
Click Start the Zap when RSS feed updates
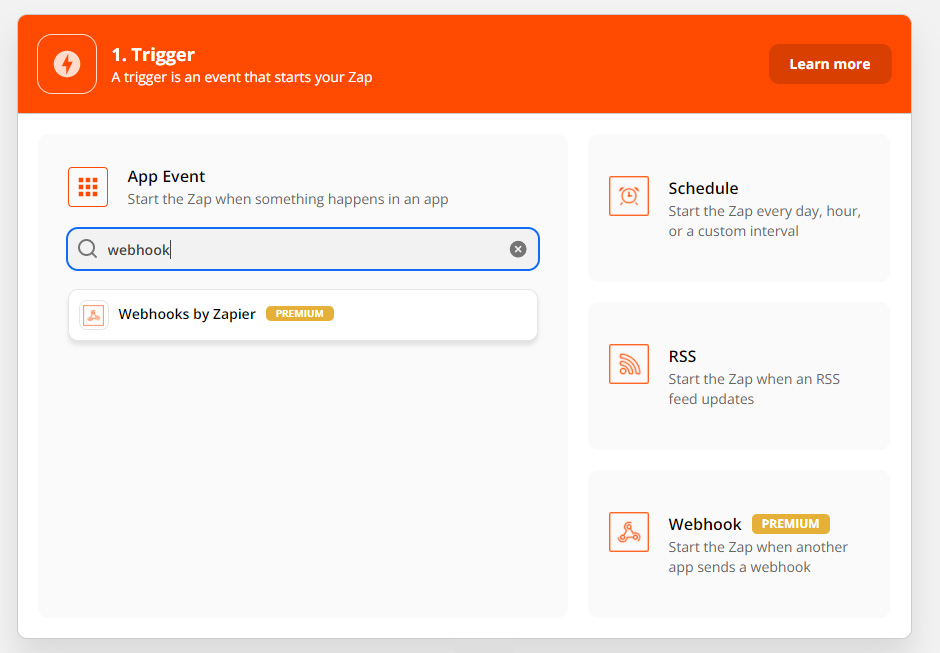click(x=754, y=389)
